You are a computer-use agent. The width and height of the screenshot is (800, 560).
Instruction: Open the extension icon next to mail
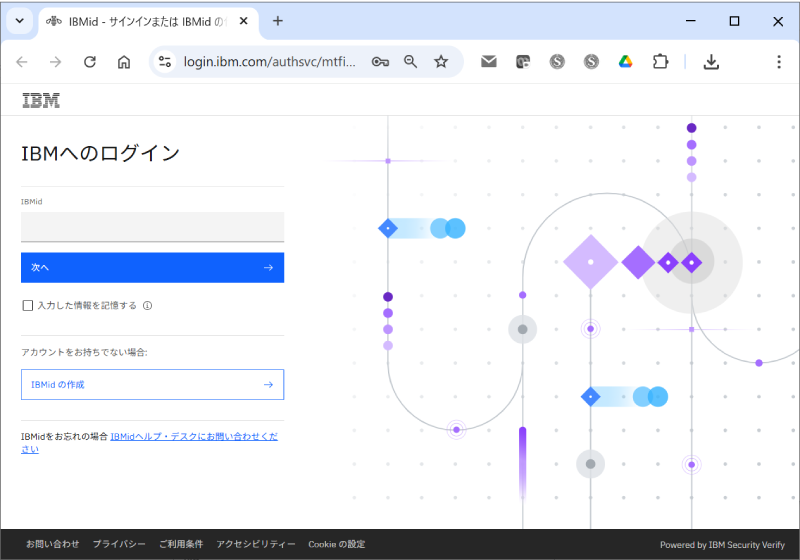pos(523,62)
